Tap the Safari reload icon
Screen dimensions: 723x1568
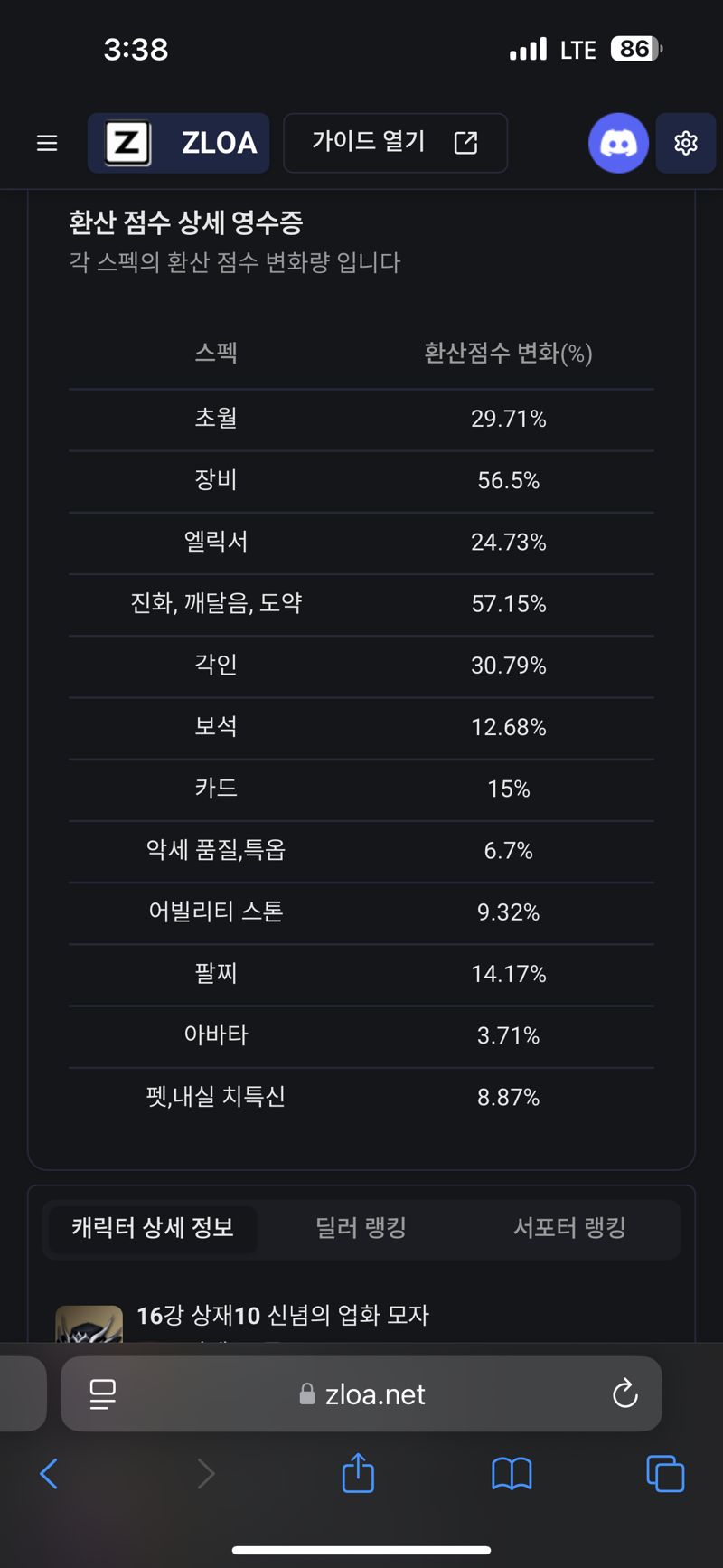tap(624, 1393)
